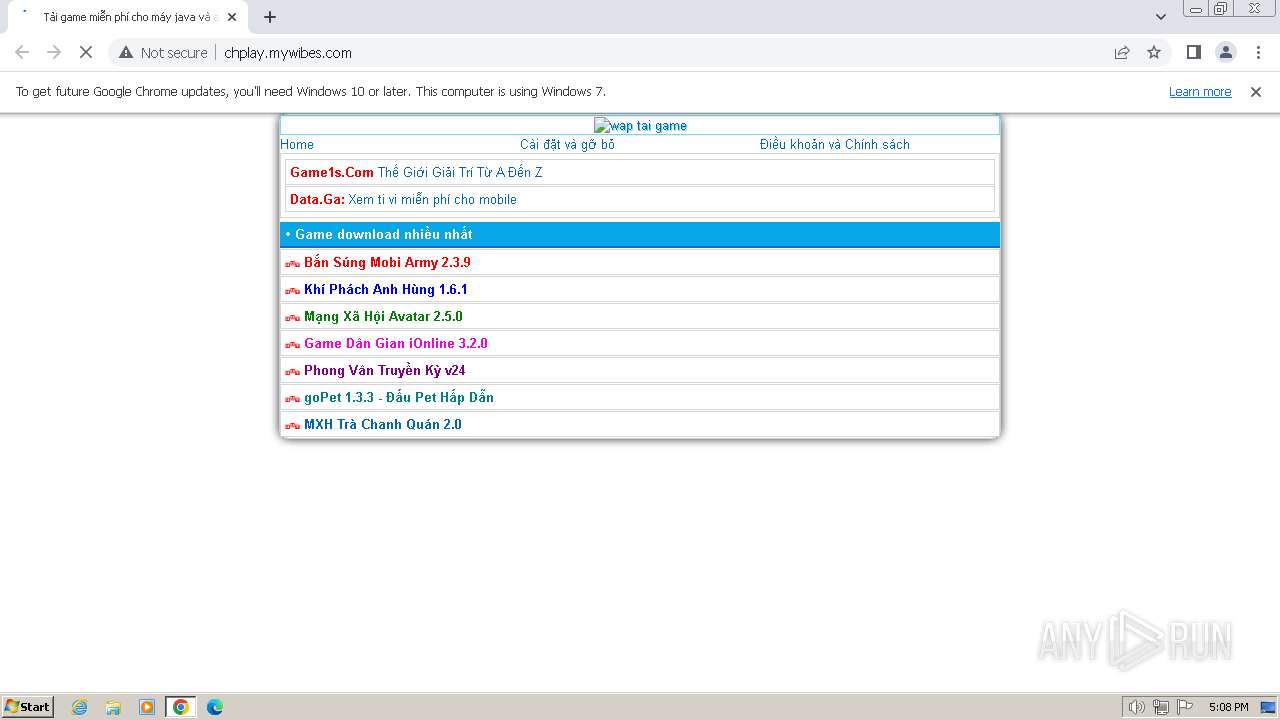Image resolution: width=1280 pixels, height=720 pixels.
Task: Expand the tab search dropdown
Action: [1160, 17]
